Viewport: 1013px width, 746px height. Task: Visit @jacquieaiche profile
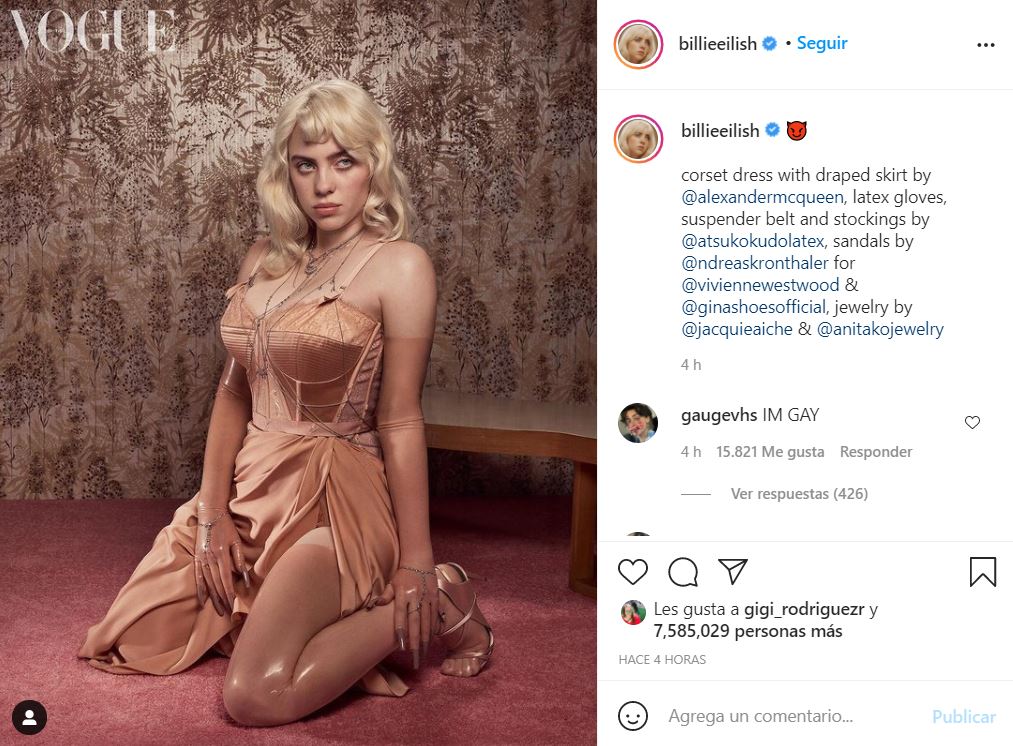(736, 329)
